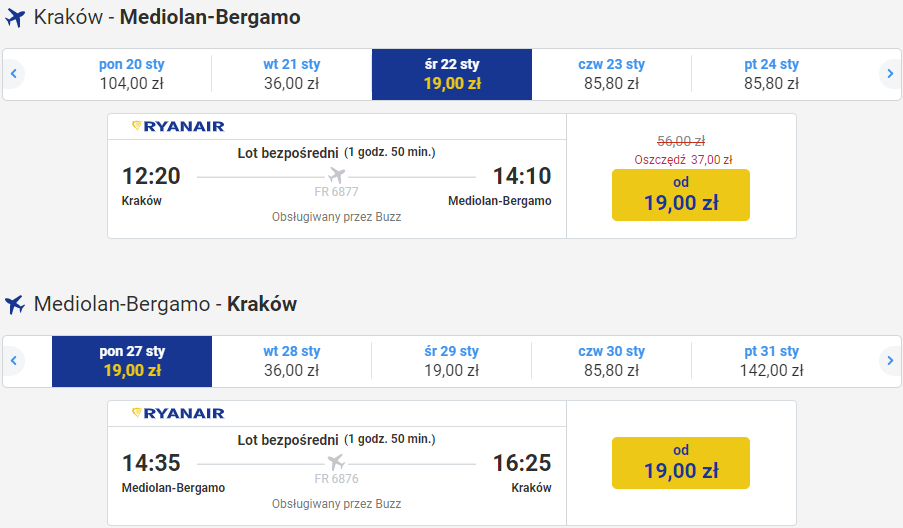Show later return dates with right arrow
Viewport: 903px width, 528px height.
(x=889, y=360)
